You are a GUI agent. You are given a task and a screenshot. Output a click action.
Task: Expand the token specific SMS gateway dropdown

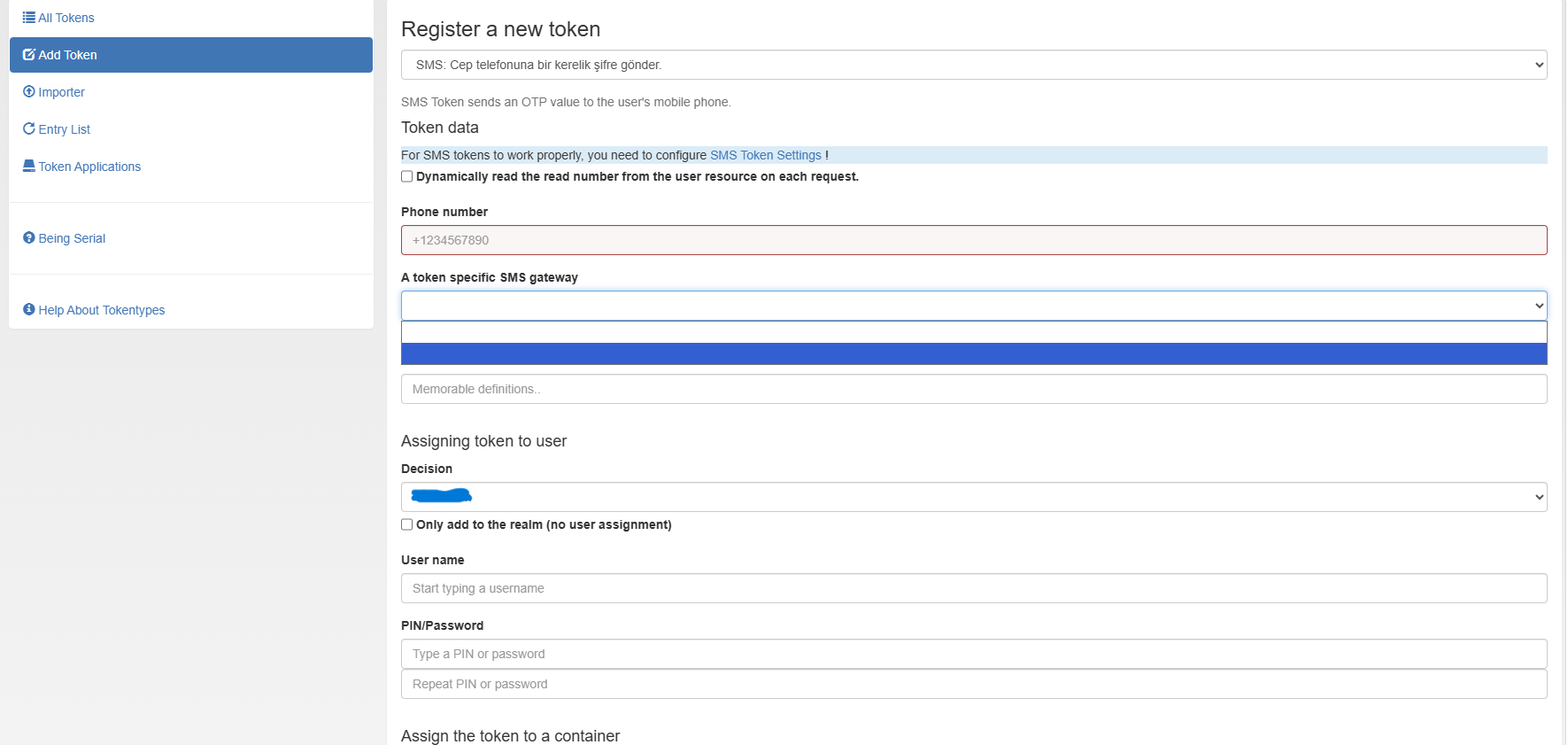pos(974,306)
